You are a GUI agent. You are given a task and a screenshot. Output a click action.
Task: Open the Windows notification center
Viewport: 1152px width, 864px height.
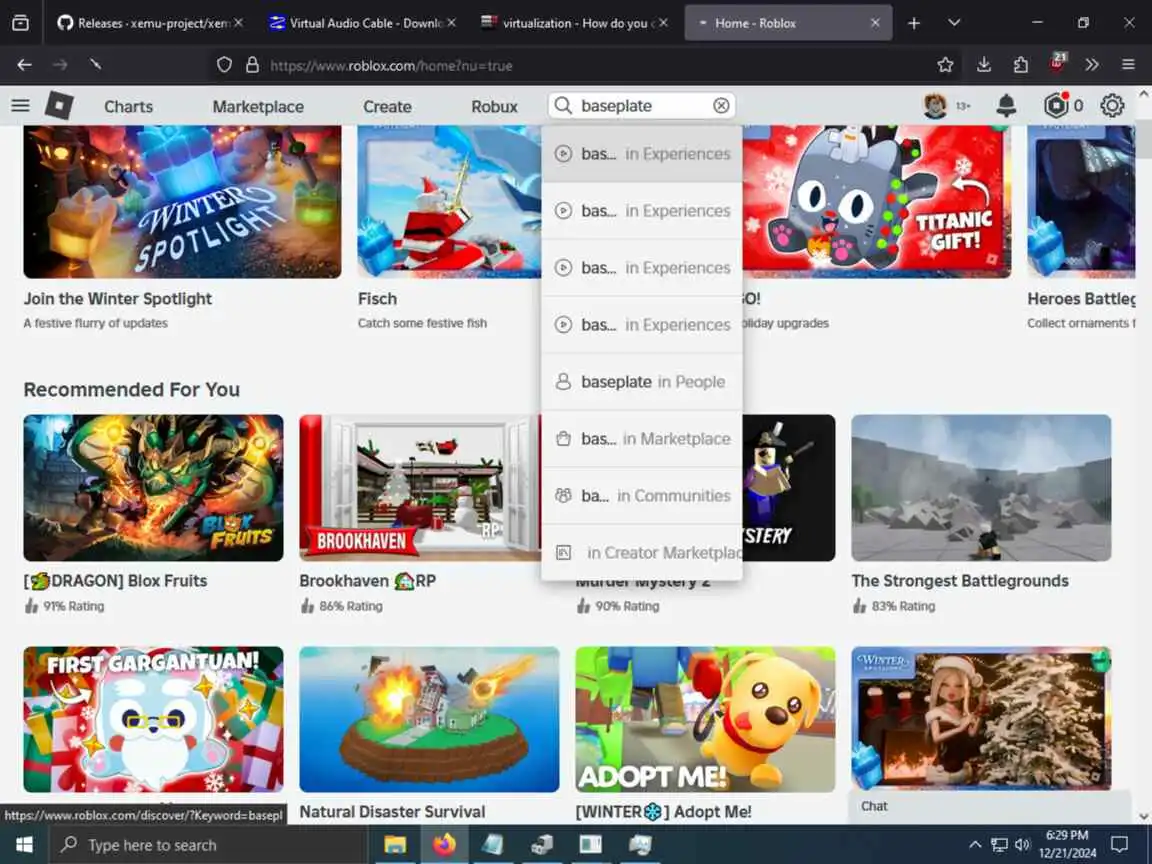tap(1119, 845)
